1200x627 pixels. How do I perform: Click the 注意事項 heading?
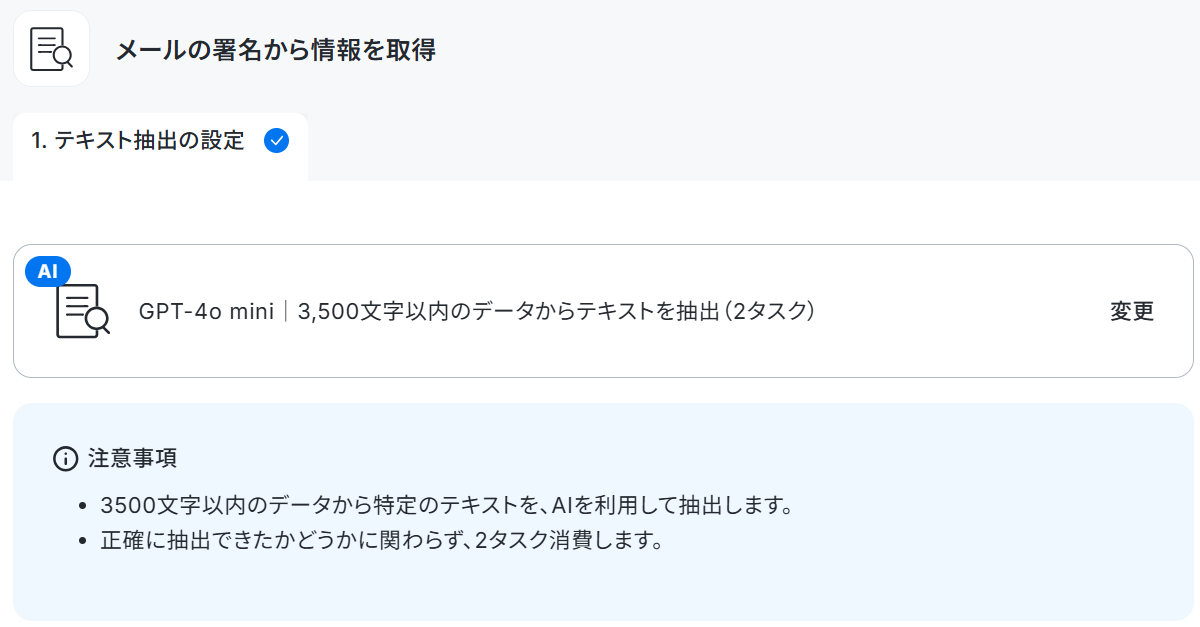(132, 459)
